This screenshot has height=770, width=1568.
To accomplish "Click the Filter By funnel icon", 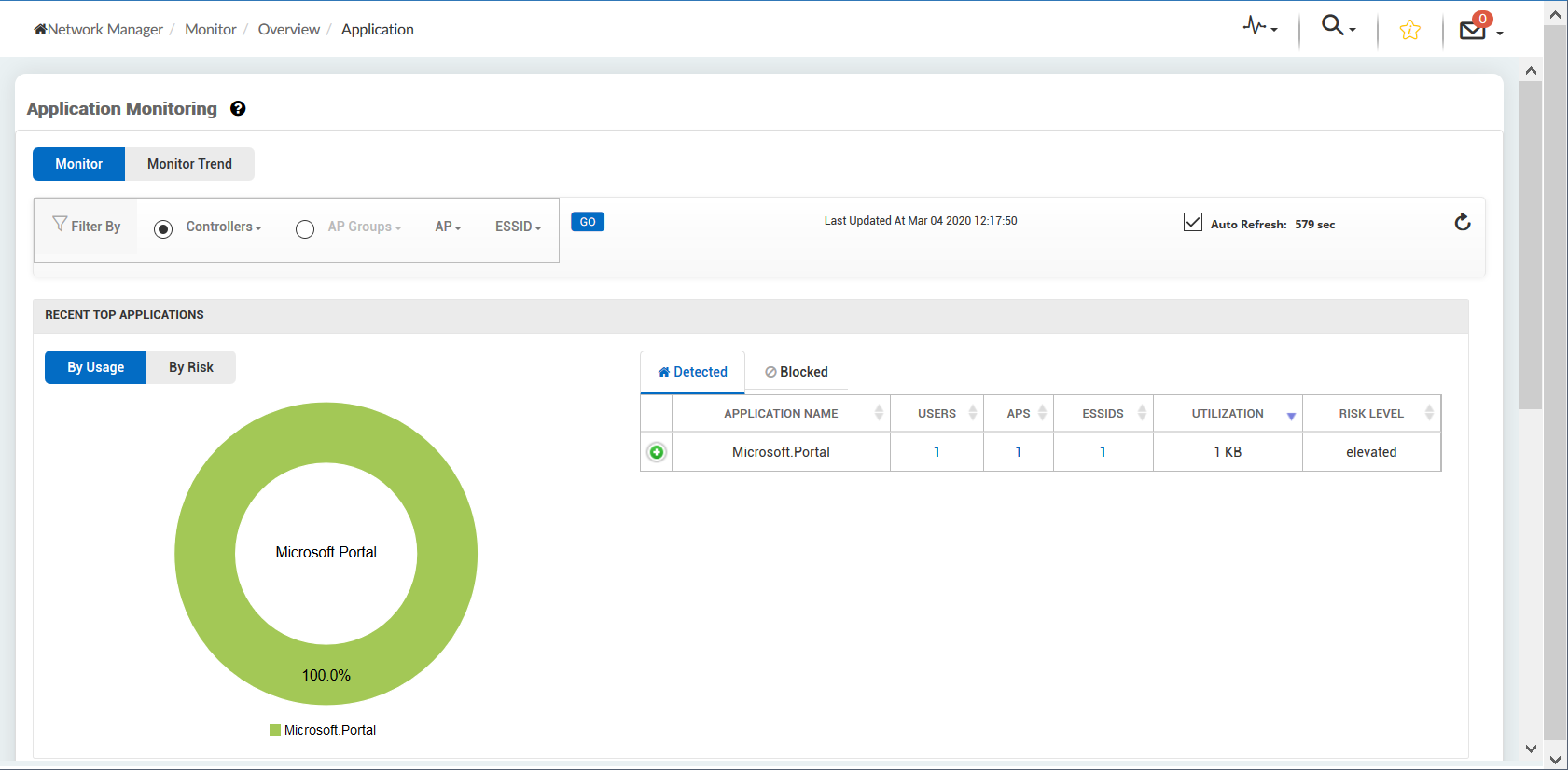I will 60,224.
